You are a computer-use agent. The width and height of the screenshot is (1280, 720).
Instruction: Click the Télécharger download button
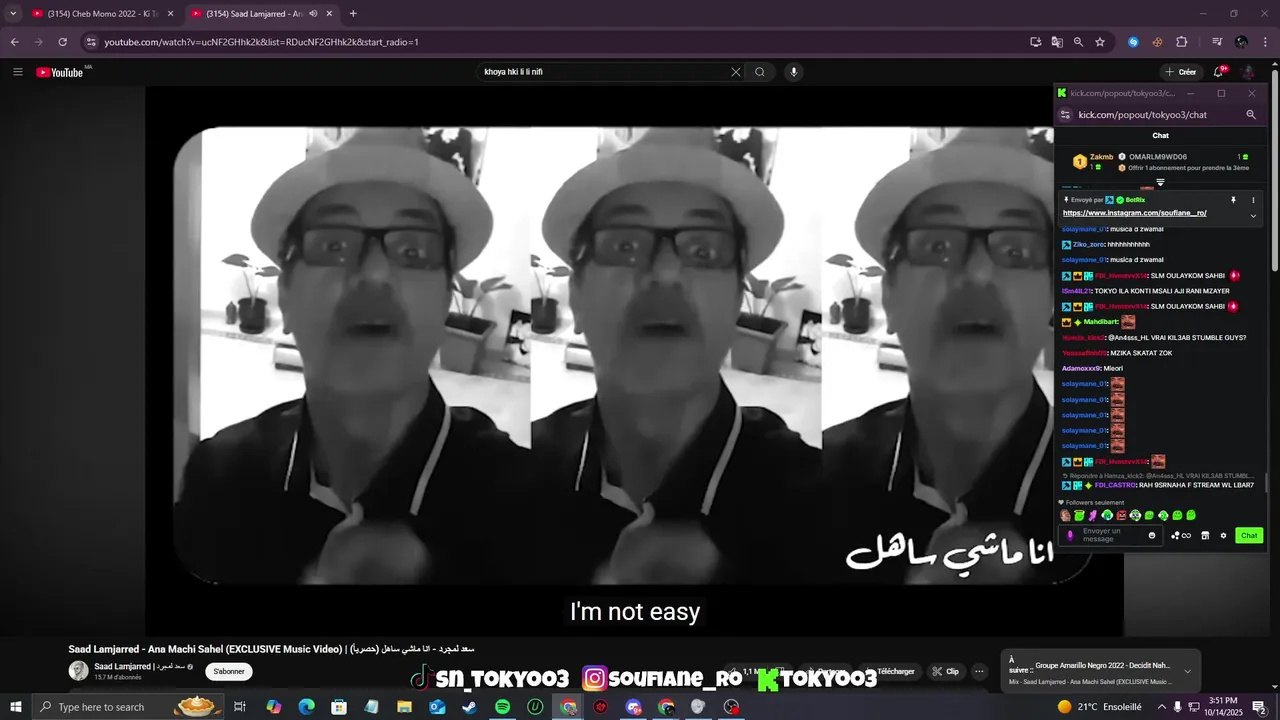tap(890, 672)
